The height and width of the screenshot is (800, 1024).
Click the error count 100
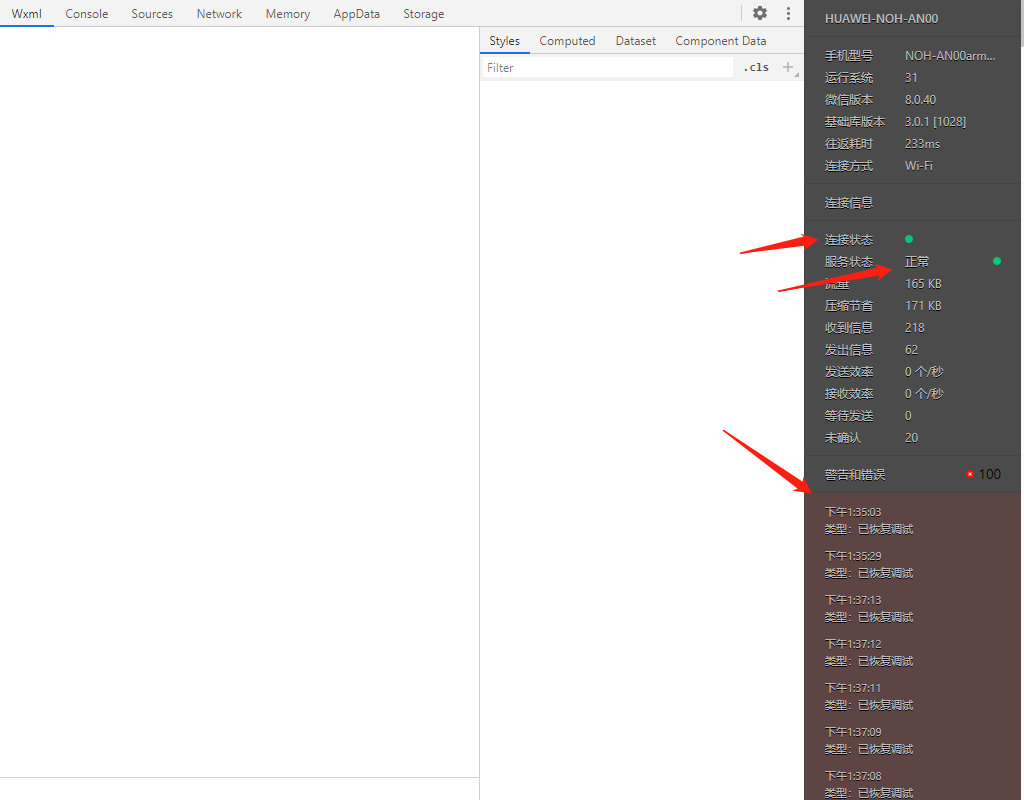990,474
